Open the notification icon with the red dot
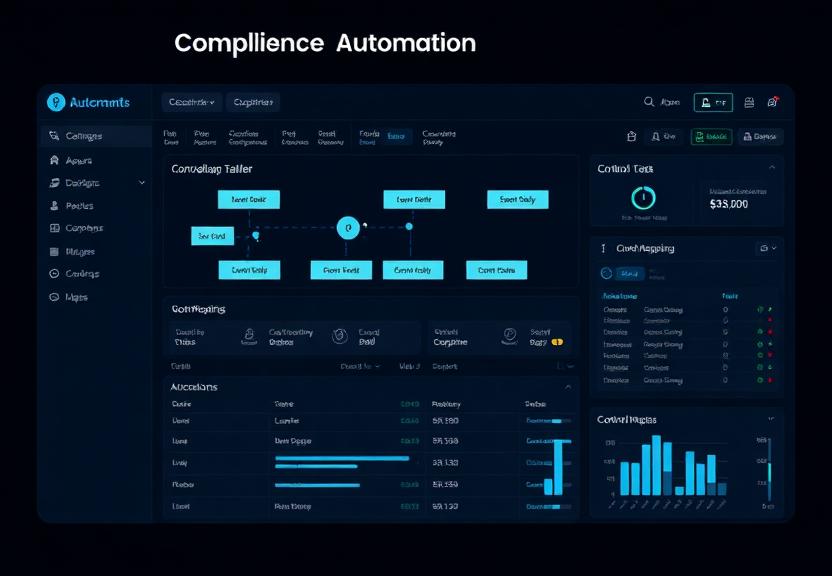This screenshot has width=832, height=576. [773, 102]
